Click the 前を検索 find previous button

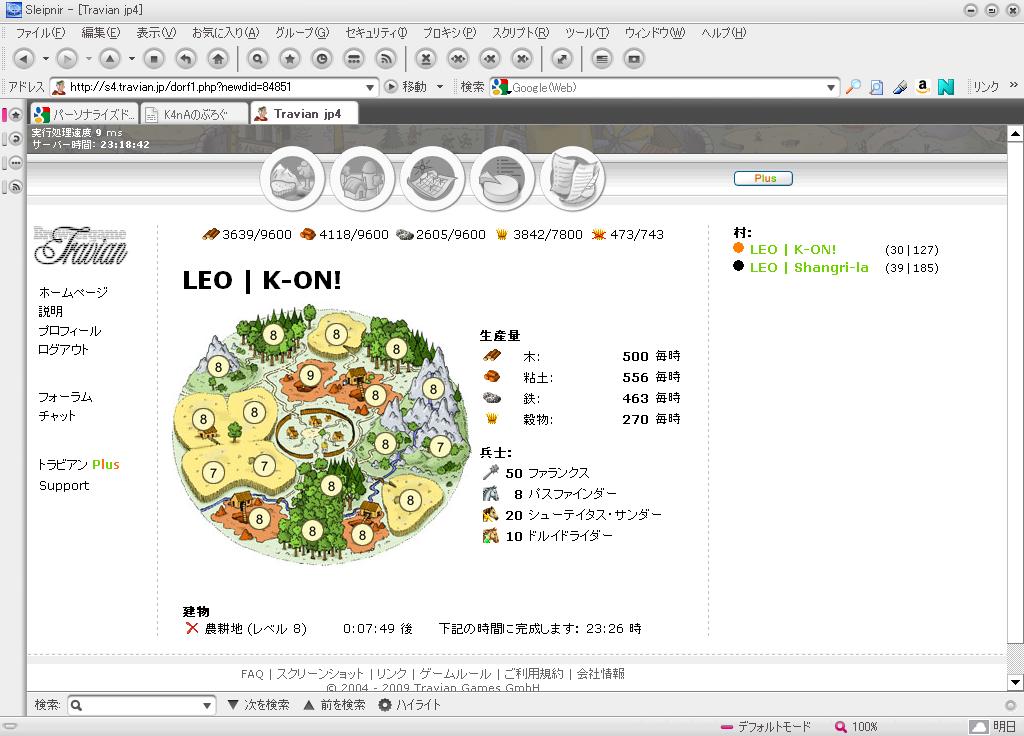coord(335,705)
